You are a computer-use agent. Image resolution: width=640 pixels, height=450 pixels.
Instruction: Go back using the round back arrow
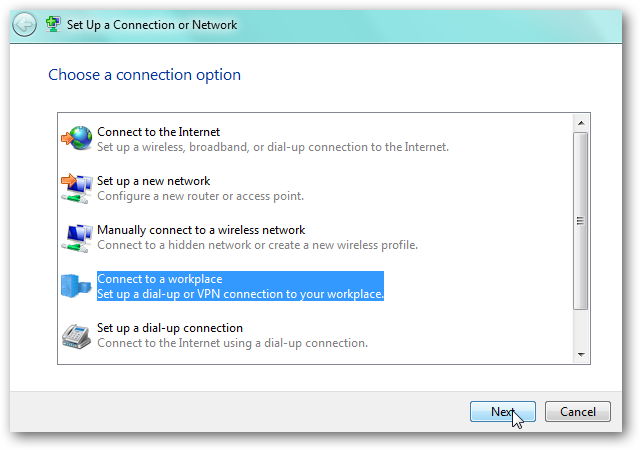point(25,25)
